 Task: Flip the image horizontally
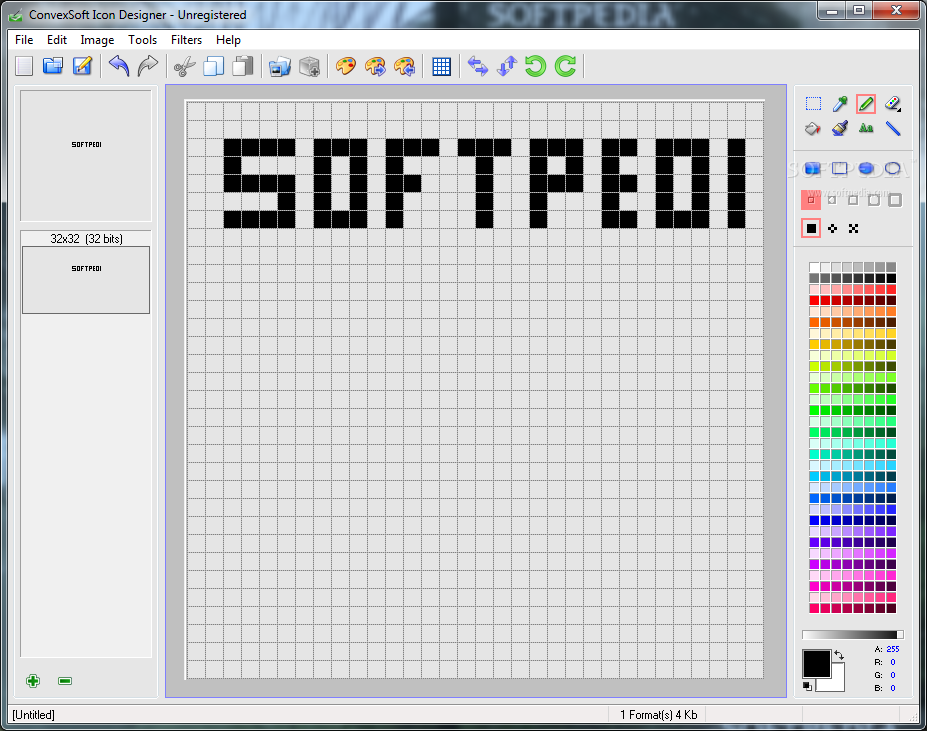478,66
